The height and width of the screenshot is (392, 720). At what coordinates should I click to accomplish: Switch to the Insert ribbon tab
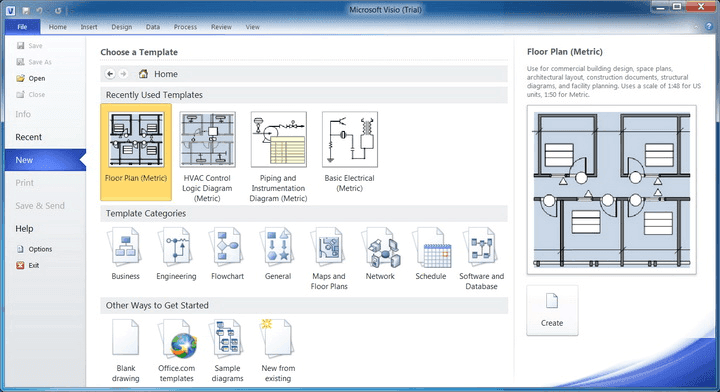pyautogui.click(x=89, y=27)
